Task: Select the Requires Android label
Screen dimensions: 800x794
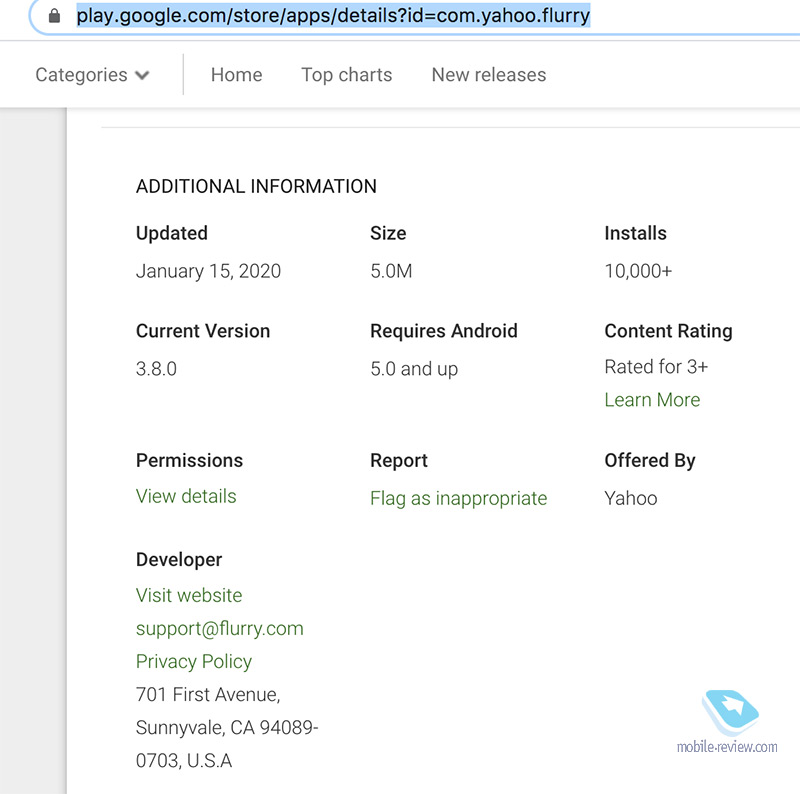Action: tap(444, 331)
